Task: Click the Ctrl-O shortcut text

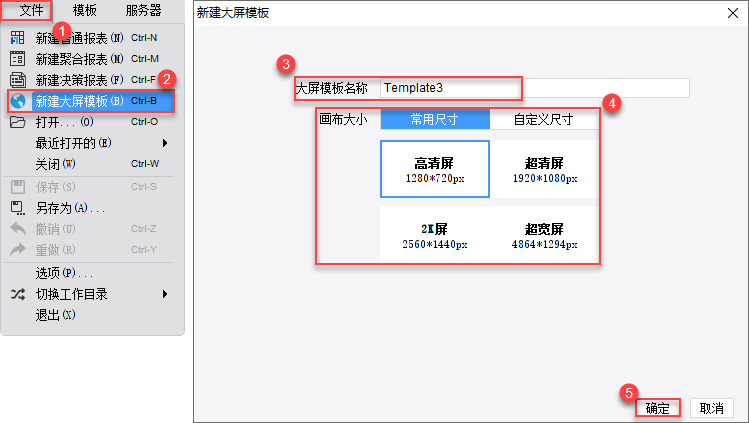Action: coord(144,122)
